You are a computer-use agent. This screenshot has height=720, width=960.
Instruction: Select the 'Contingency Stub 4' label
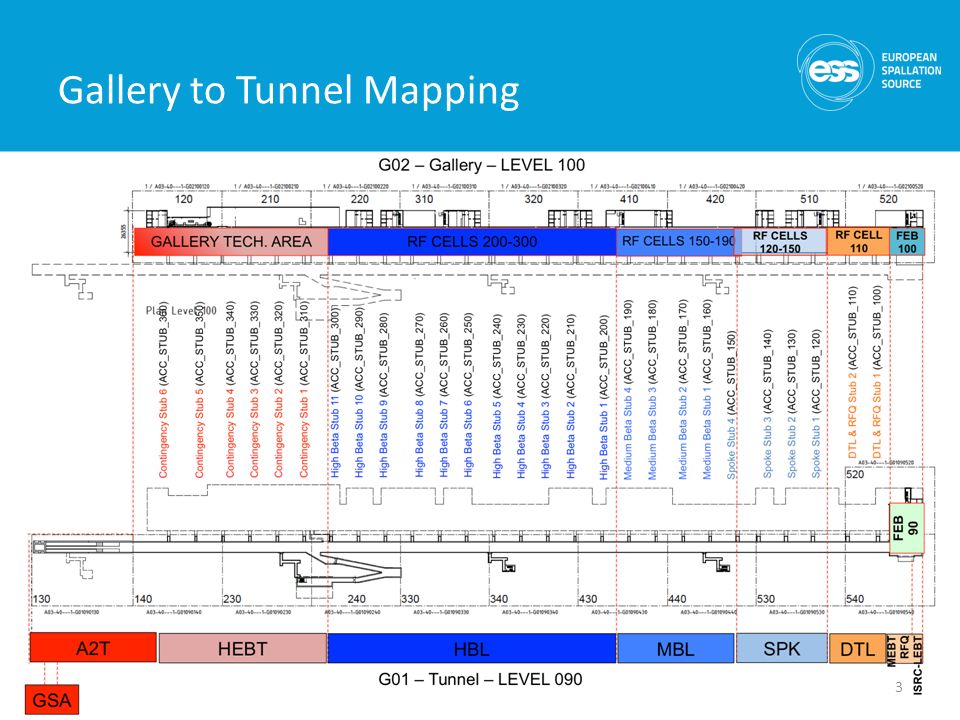tap(230, 432)
